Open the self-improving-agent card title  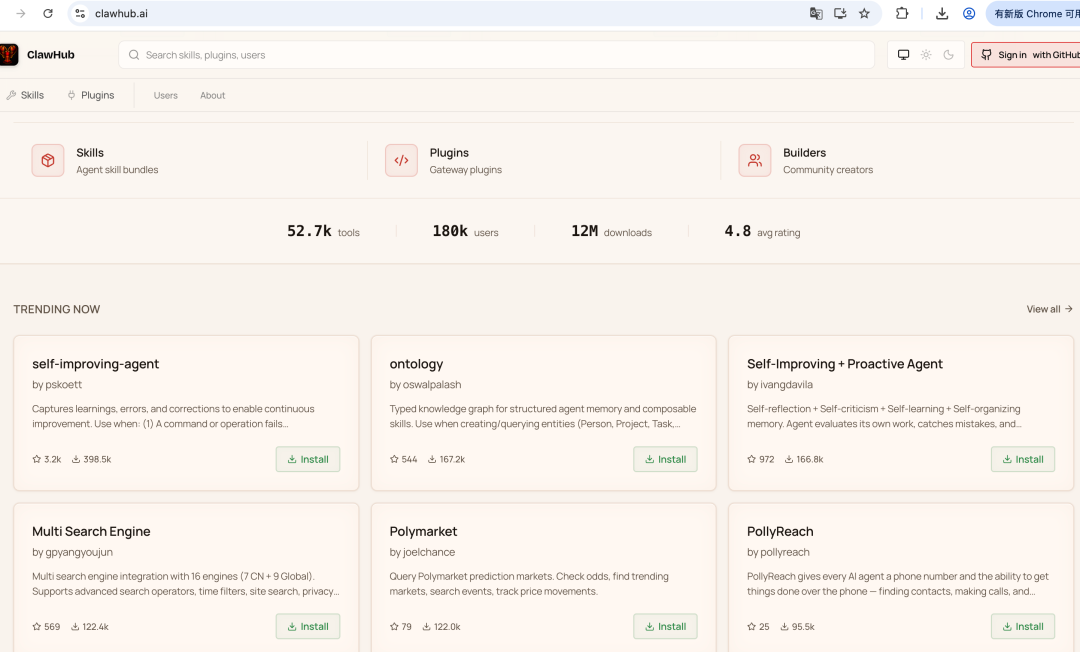tap(95, 364)
